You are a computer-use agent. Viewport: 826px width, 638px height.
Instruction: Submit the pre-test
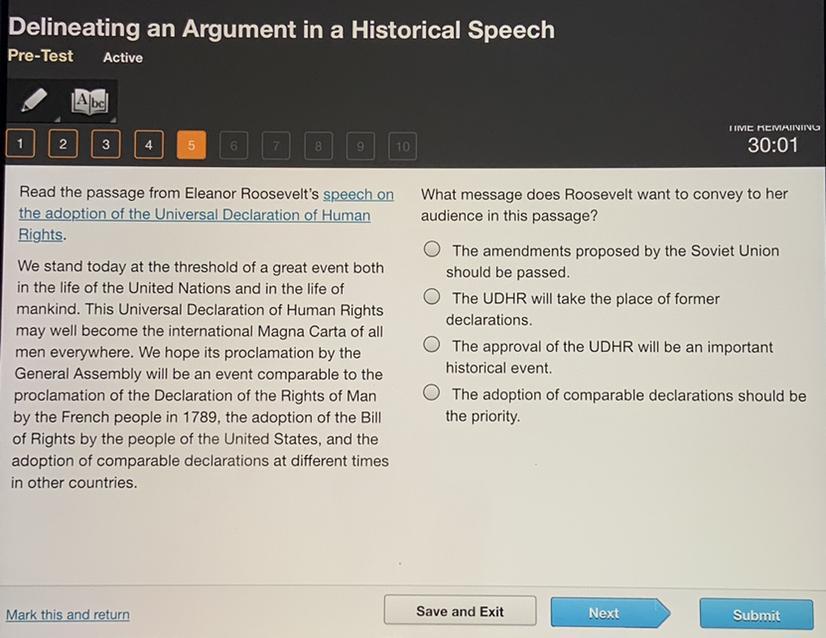tap(755, 615)
